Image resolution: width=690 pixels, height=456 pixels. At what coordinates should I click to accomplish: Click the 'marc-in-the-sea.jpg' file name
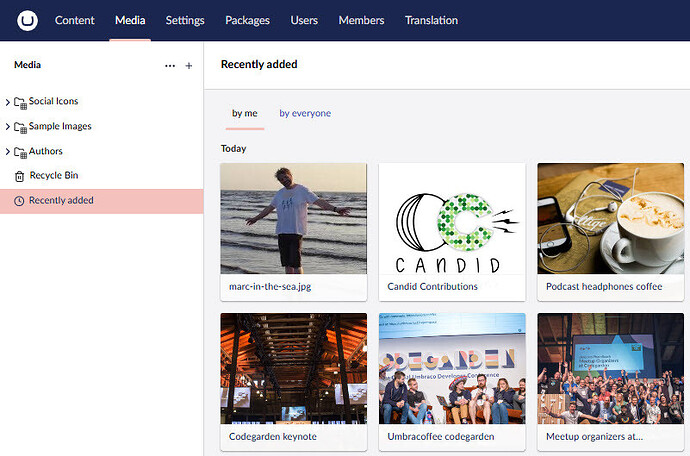tap(270, 287)
